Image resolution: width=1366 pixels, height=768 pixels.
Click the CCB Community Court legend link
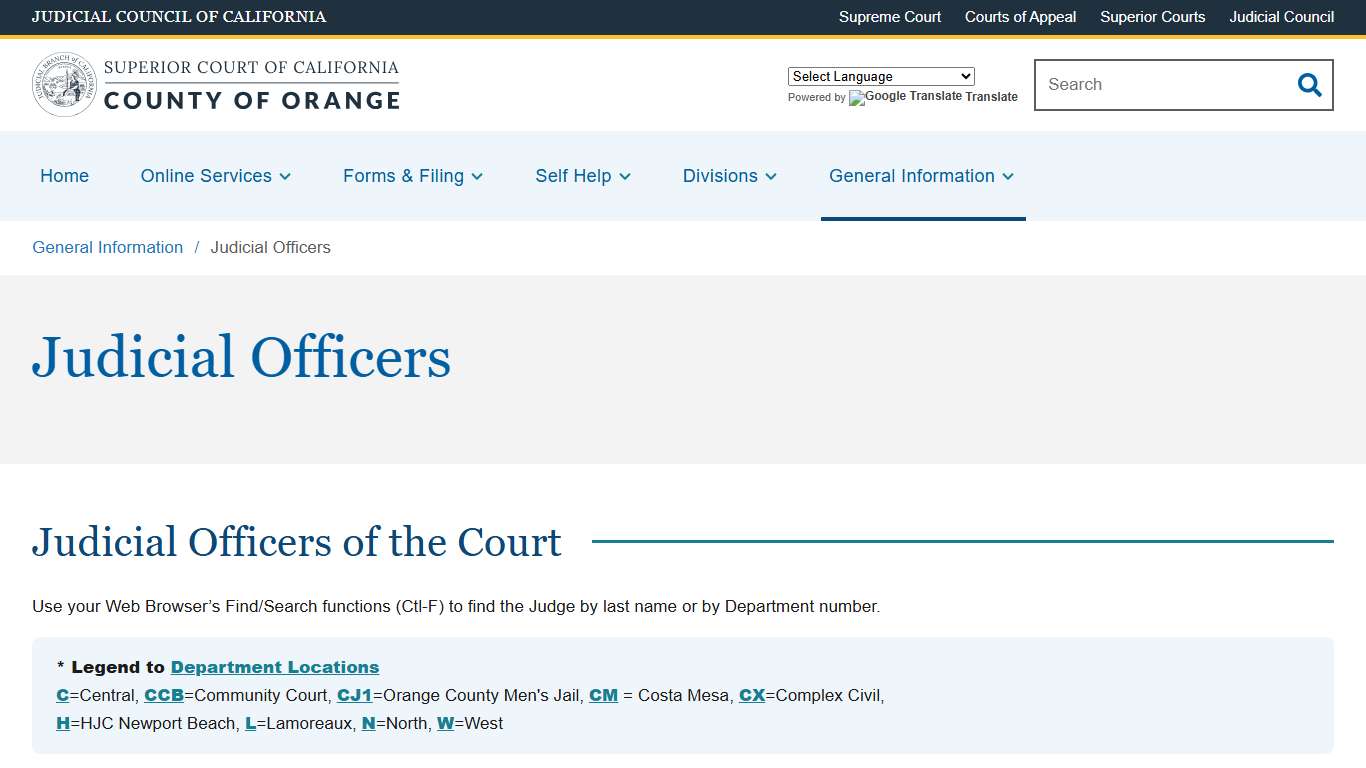164,695
